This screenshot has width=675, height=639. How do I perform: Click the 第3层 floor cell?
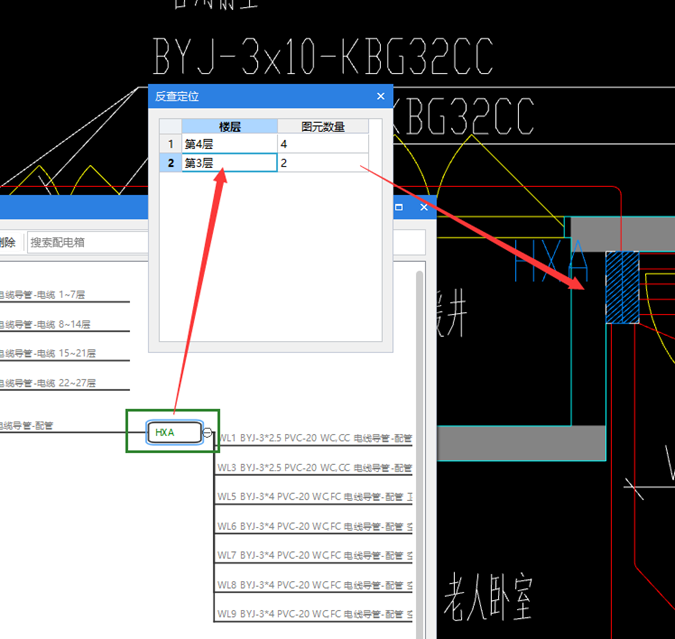point(229,163)
